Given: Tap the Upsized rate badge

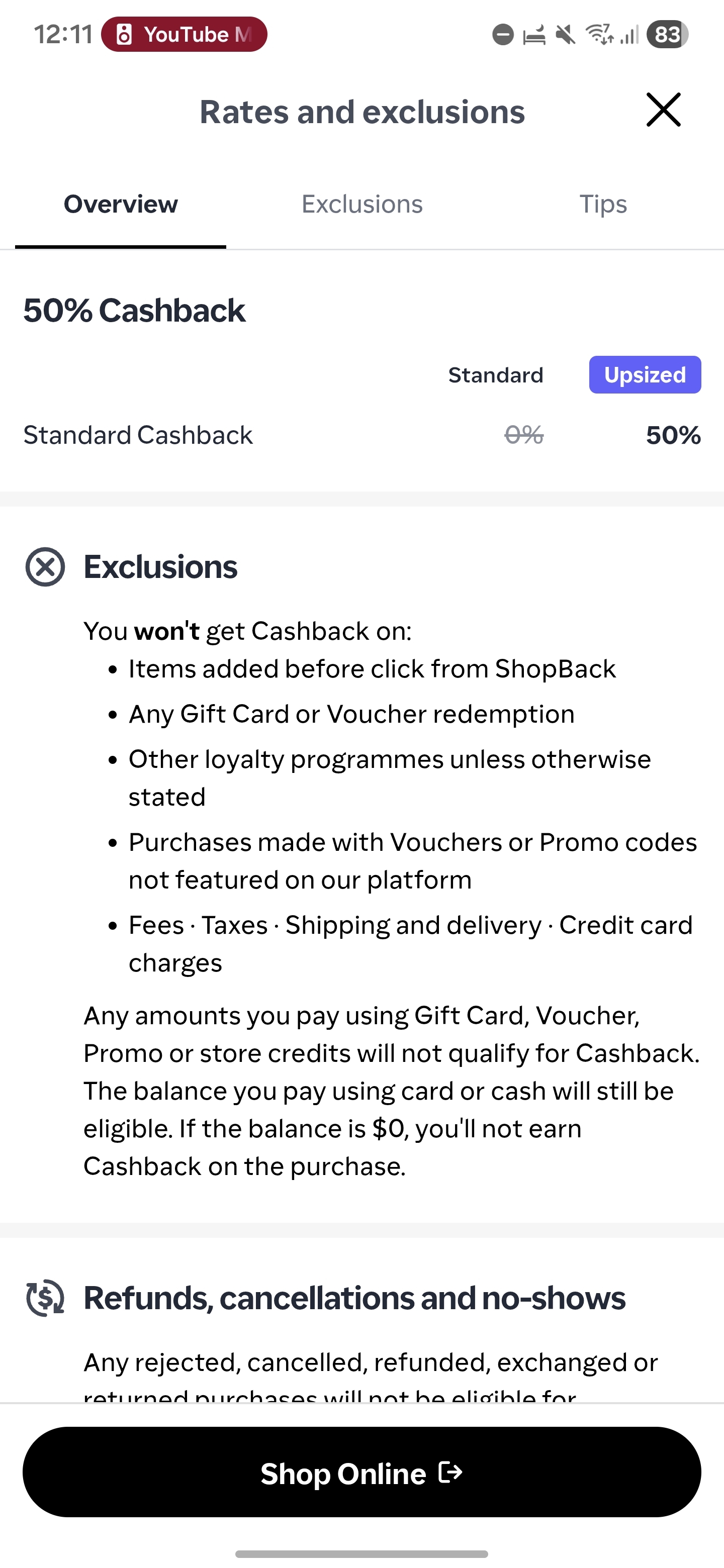Looking at the screenshot, I should coord(644,375).
